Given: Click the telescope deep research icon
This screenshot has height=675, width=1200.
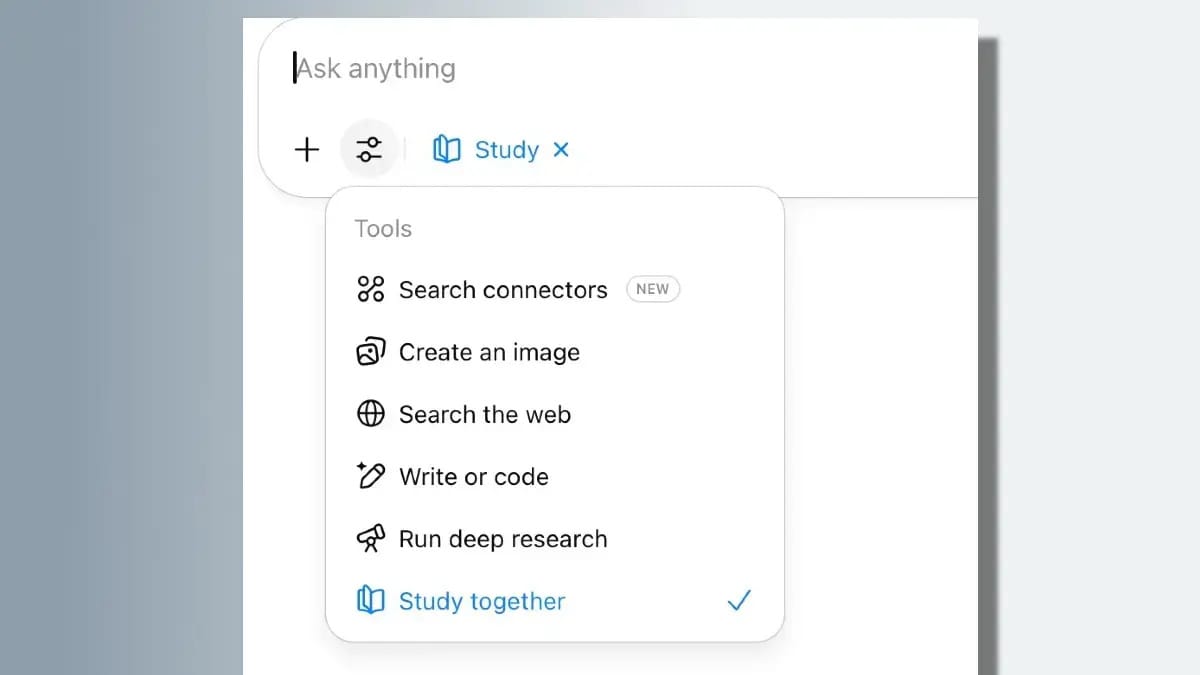Looking at the screenshot, I should pyautogui.click(x=371, y=539).
